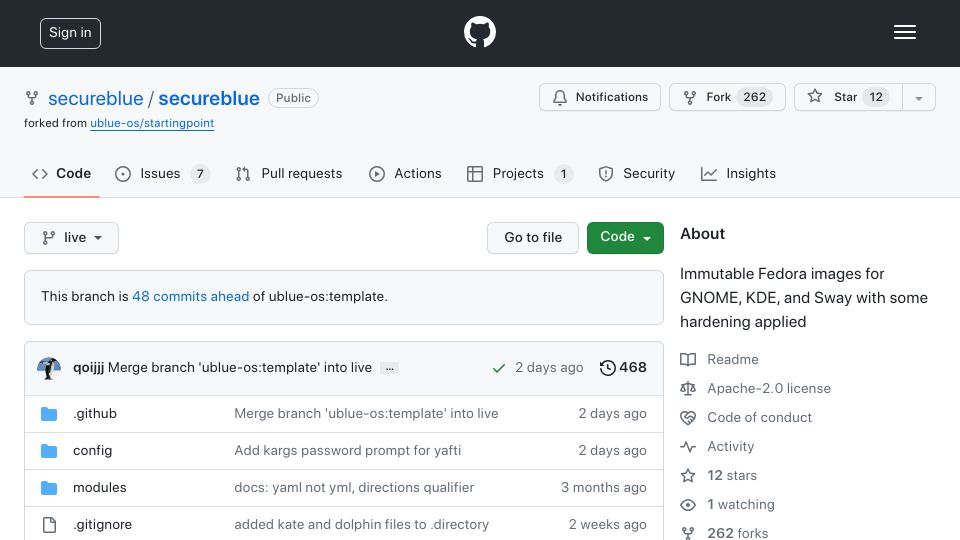Click the modules folder icon
Viewport: 960px width, 540px height.
pyautogui.click(x=49, y=488)
